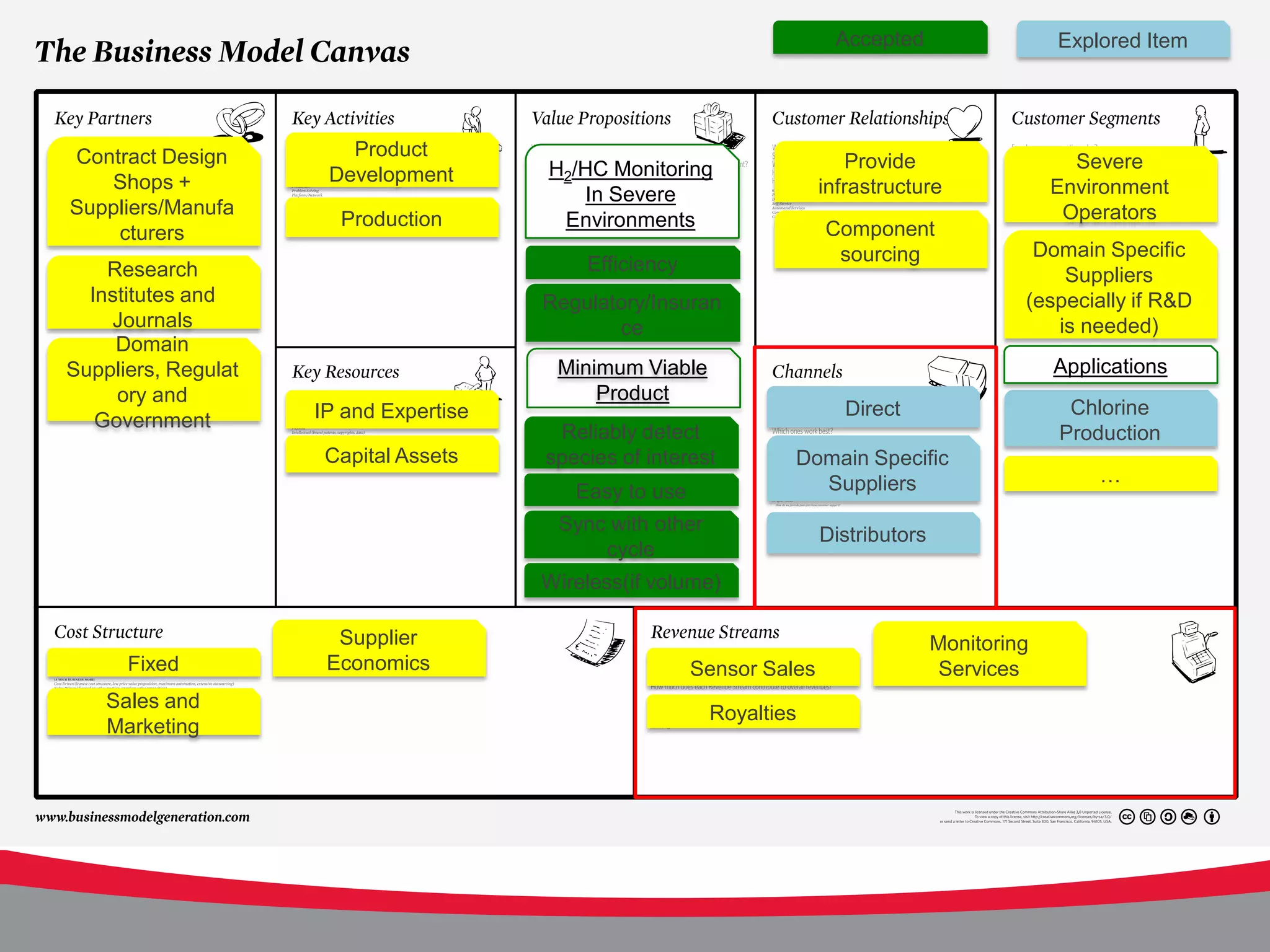Select the yellow ellipsis note

pyautogui.click(x=1110, y=474)
